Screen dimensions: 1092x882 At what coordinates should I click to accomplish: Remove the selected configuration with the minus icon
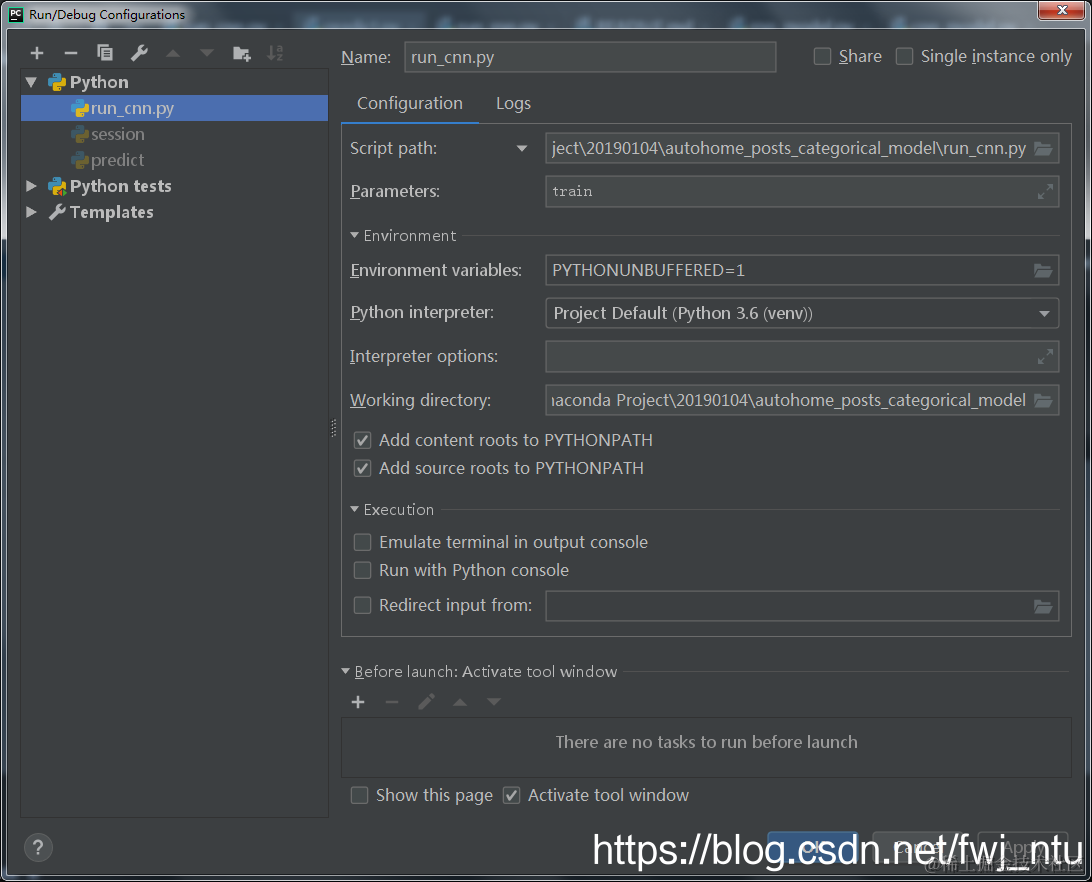tap(70, 53)
